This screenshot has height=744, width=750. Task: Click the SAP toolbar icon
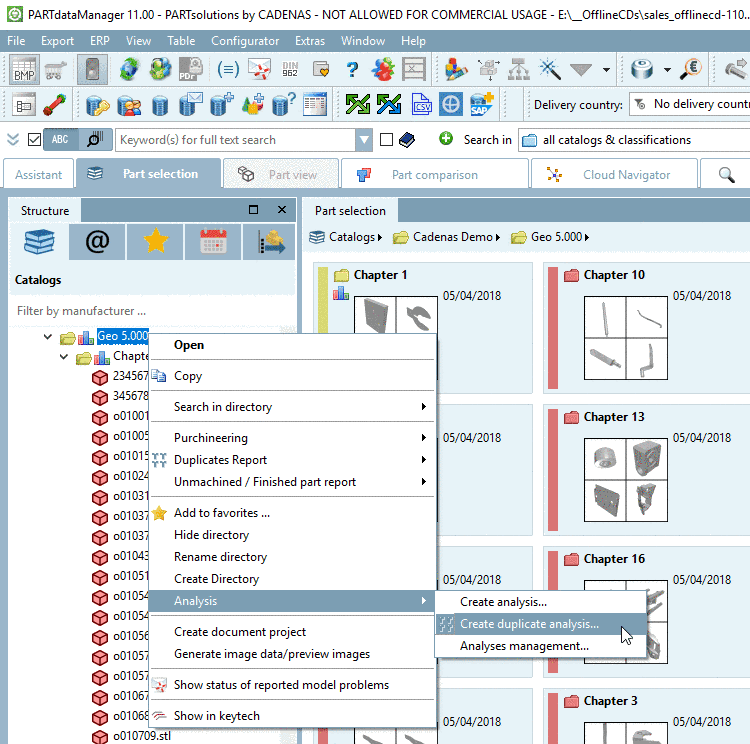pyautogui.click(x=483, y=104)
